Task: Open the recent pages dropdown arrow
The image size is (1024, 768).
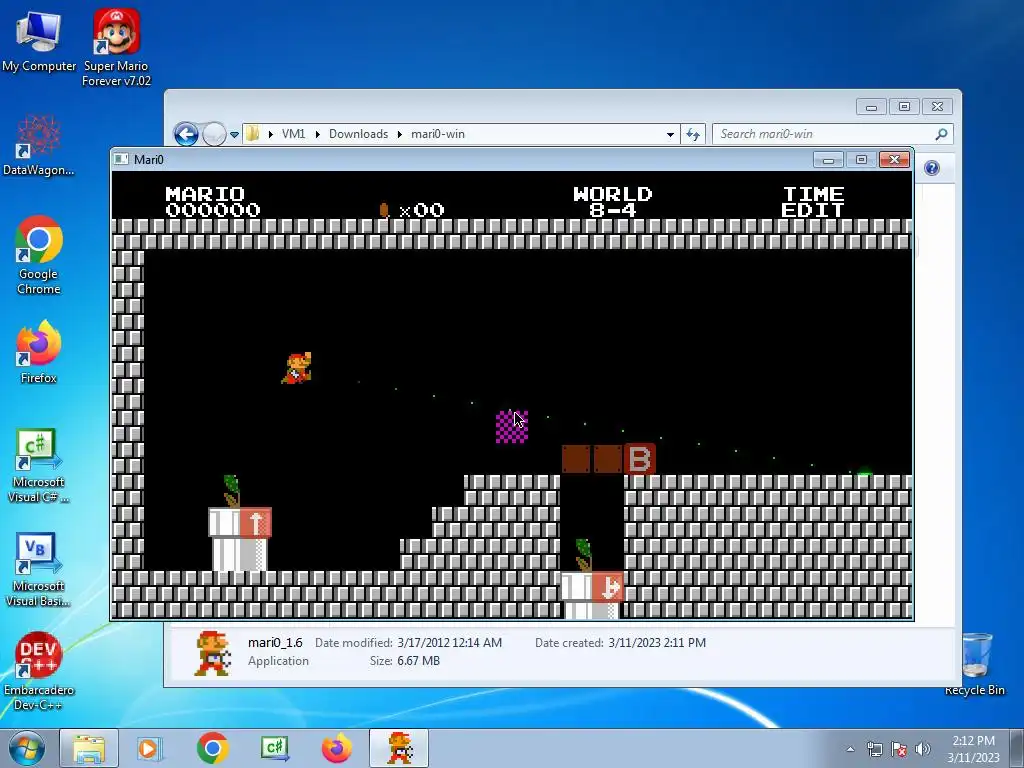Action: coord(234,135)
